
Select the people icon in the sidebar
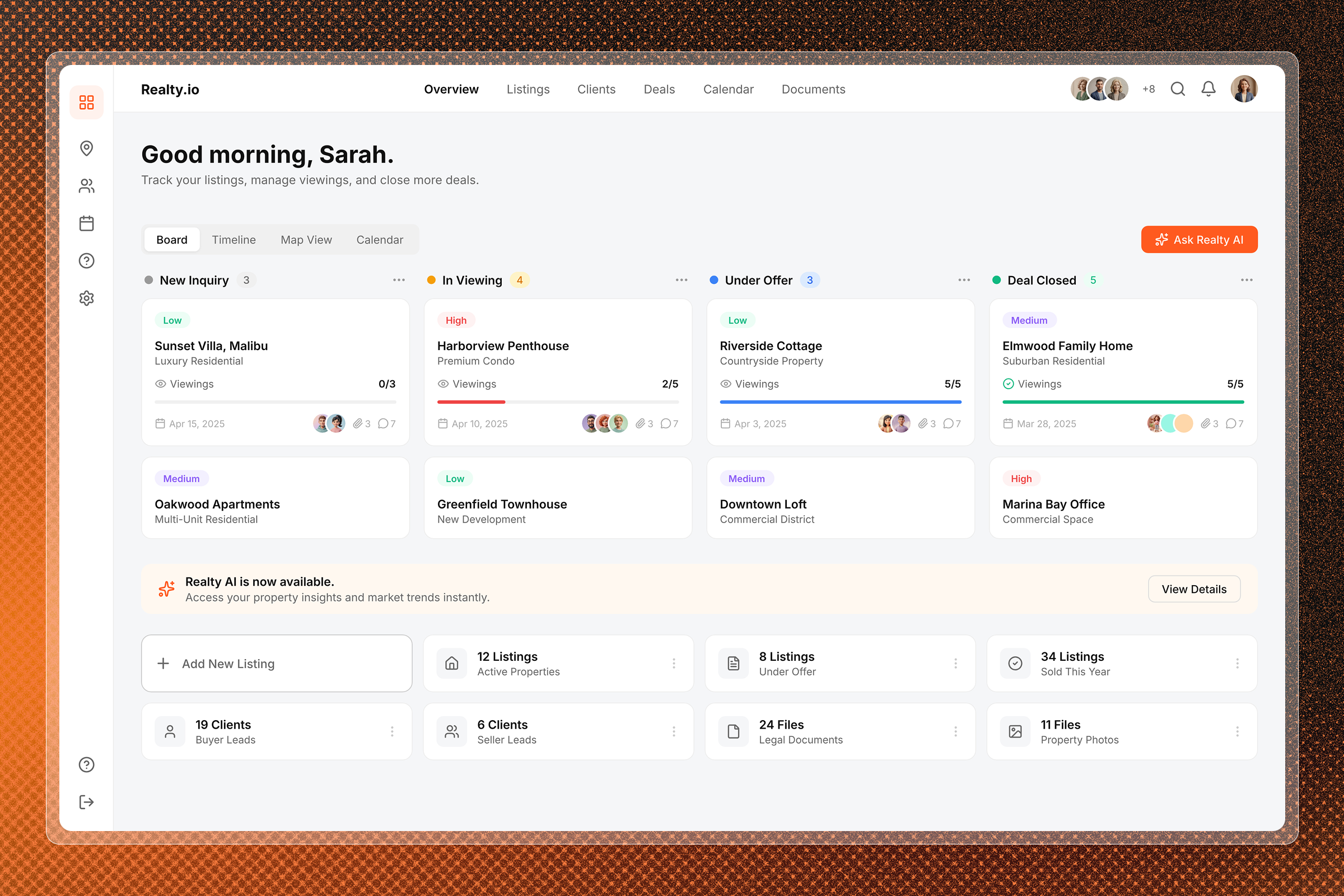pyautogui.click(x=86, y=185)
